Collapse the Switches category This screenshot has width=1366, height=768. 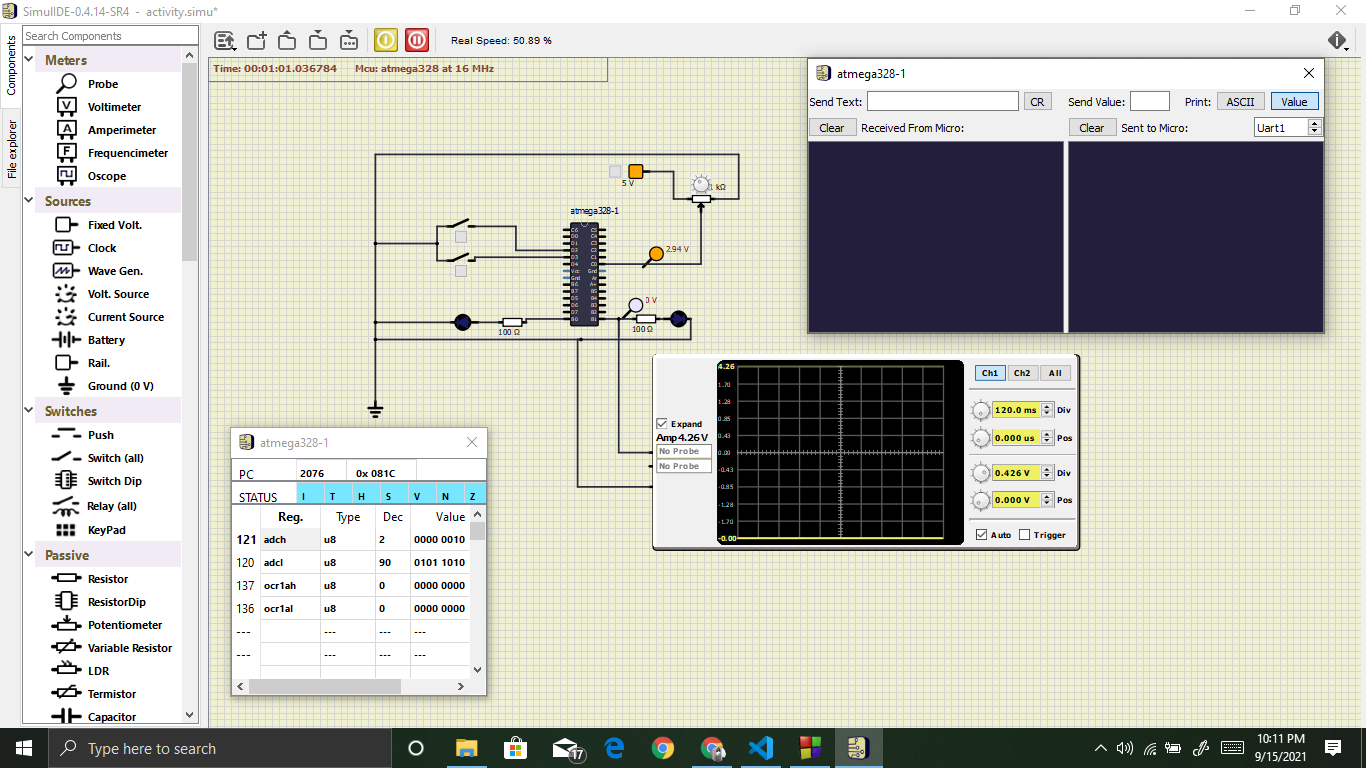(31, 411)
